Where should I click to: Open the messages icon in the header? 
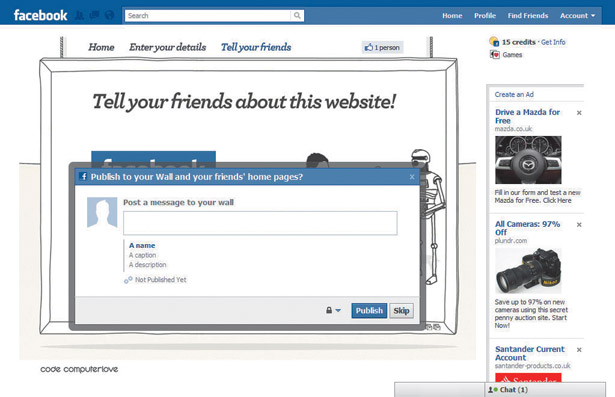click(x=94, y=16)
